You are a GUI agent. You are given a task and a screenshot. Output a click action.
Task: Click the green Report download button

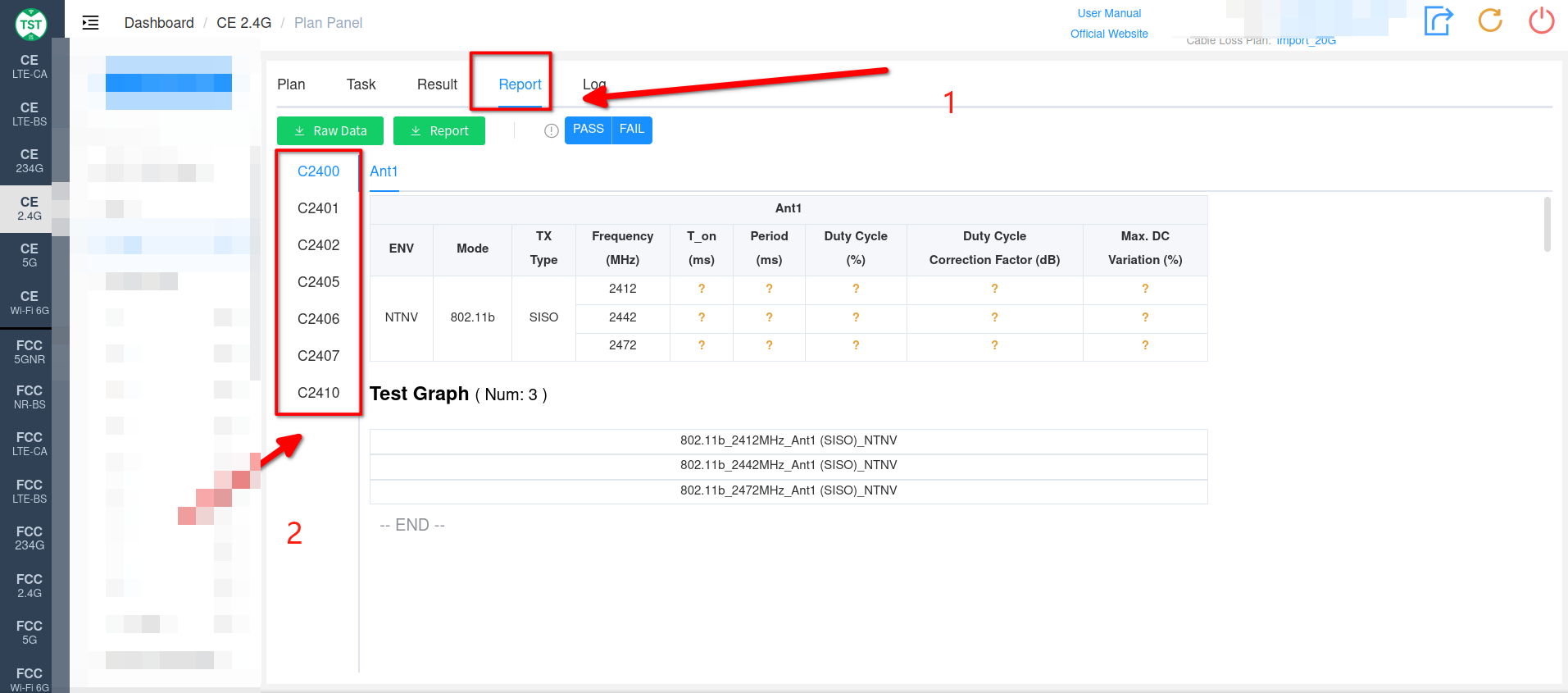(439, 130)
